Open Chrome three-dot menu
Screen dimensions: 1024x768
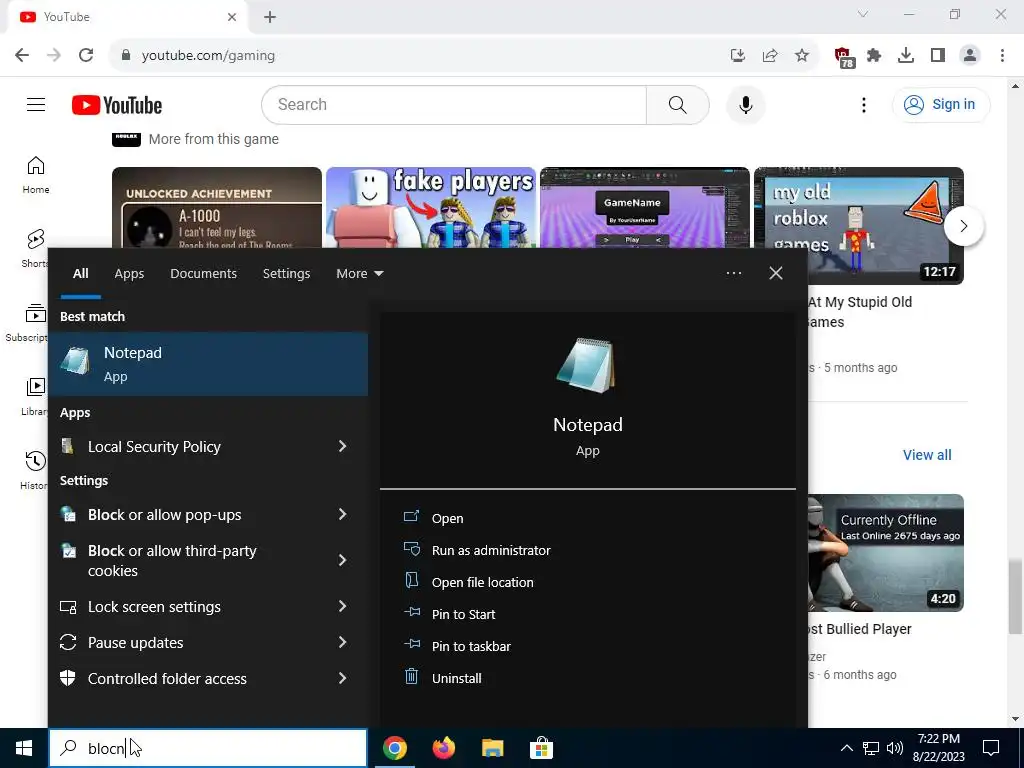(x=1002, y=56)
